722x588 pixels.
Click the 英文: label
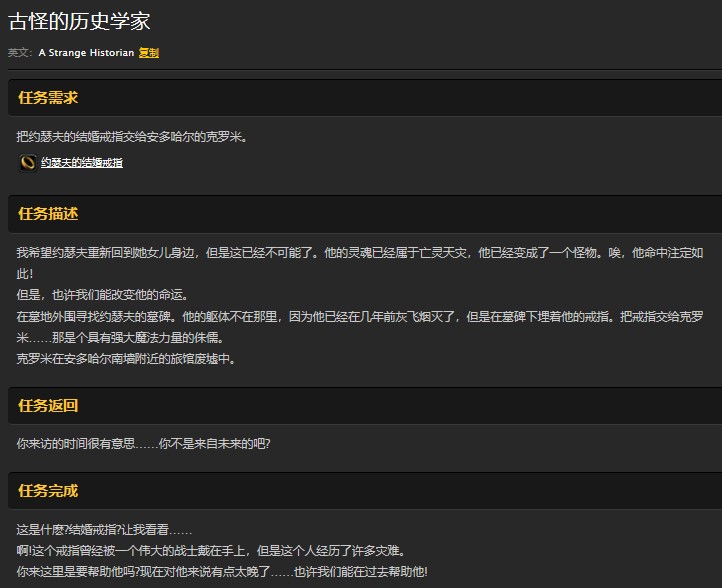[20, 53]
